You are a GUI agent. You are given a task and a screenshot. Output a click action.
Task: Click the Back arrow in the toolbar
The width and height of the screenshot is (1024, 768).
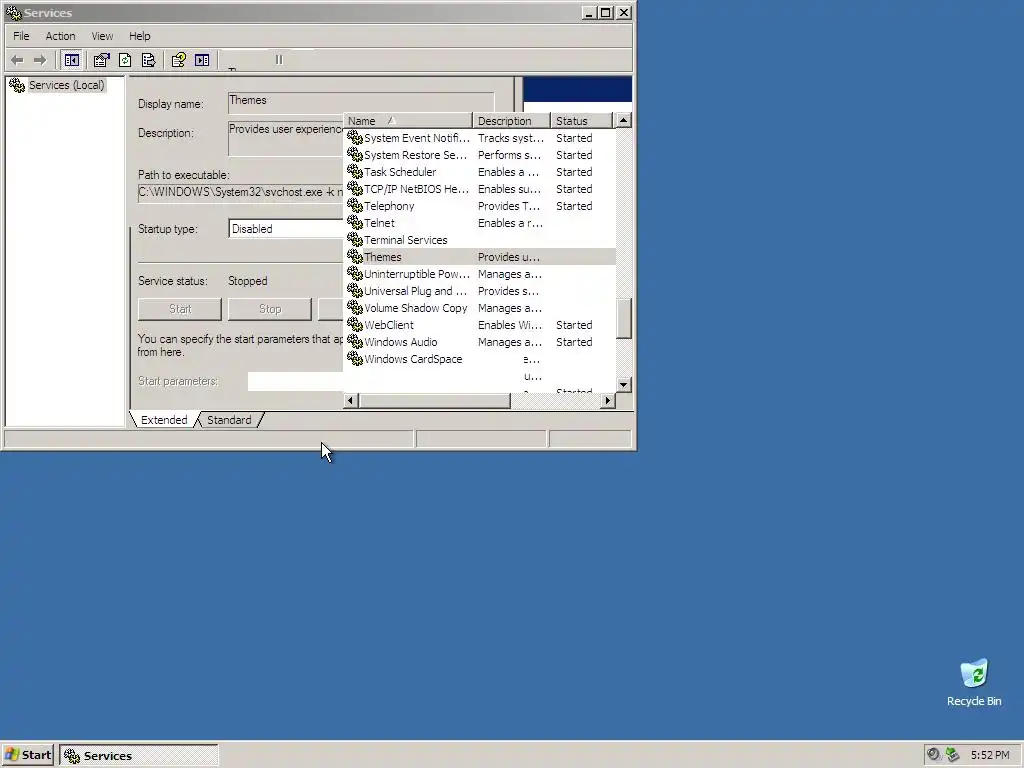click(x=17, y=60)
